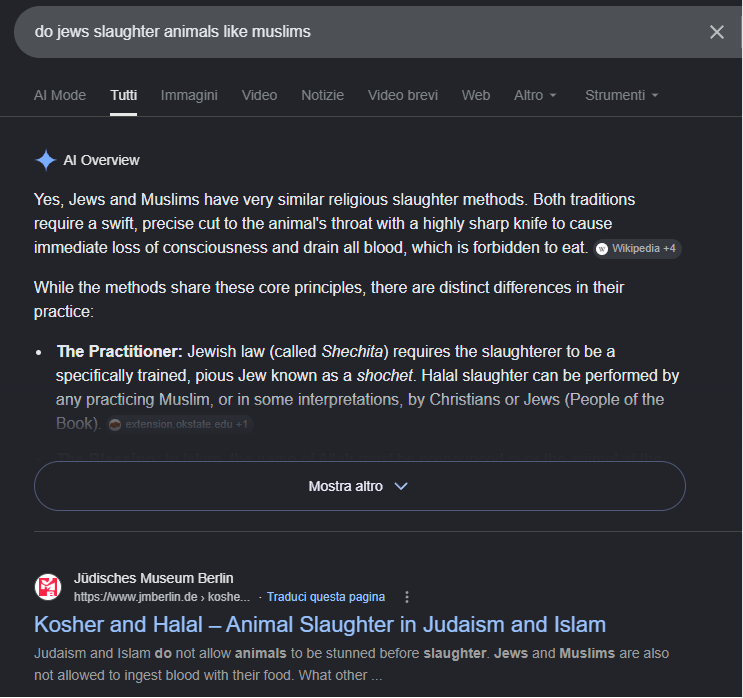Click Traduci questa pagina link
This screenshot has width=743, height=698.
pyautogui.click(x=326, y=597)
